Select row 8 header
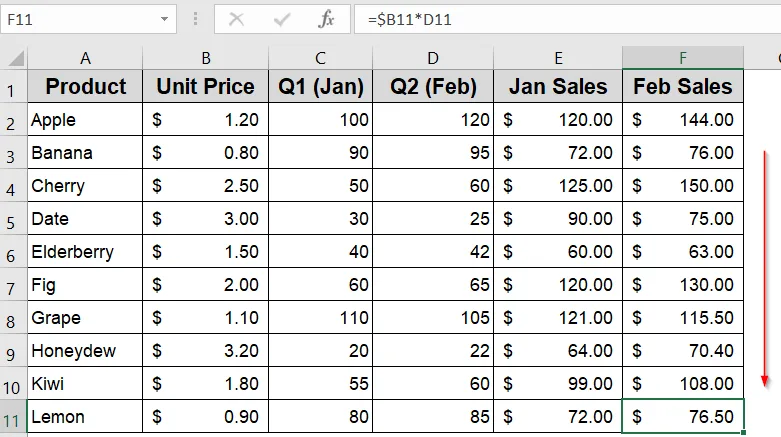This screenshot has height=437, width=781. point(13,317)
